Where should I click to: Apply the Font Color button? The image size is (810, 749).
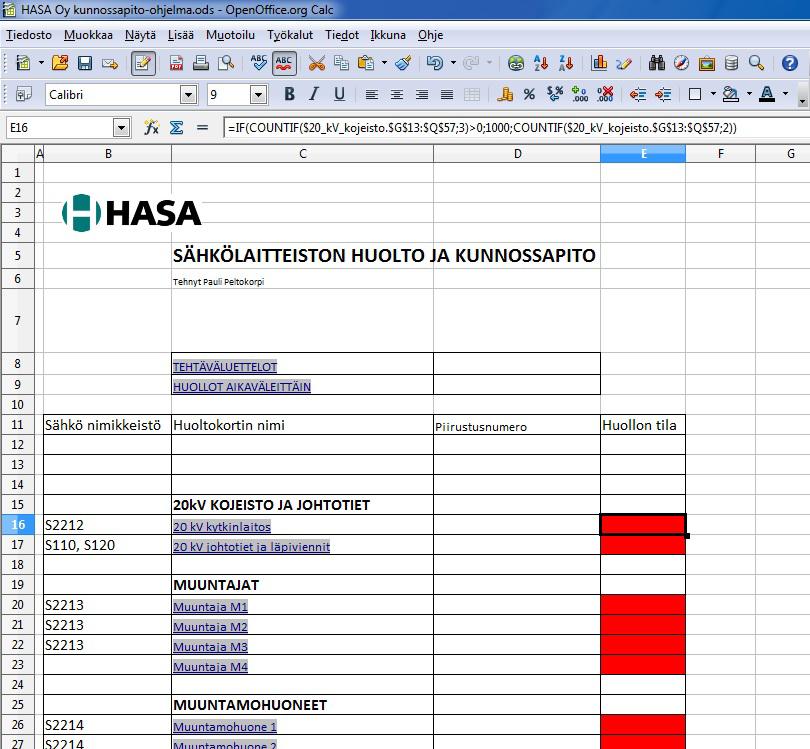point(767,94)
